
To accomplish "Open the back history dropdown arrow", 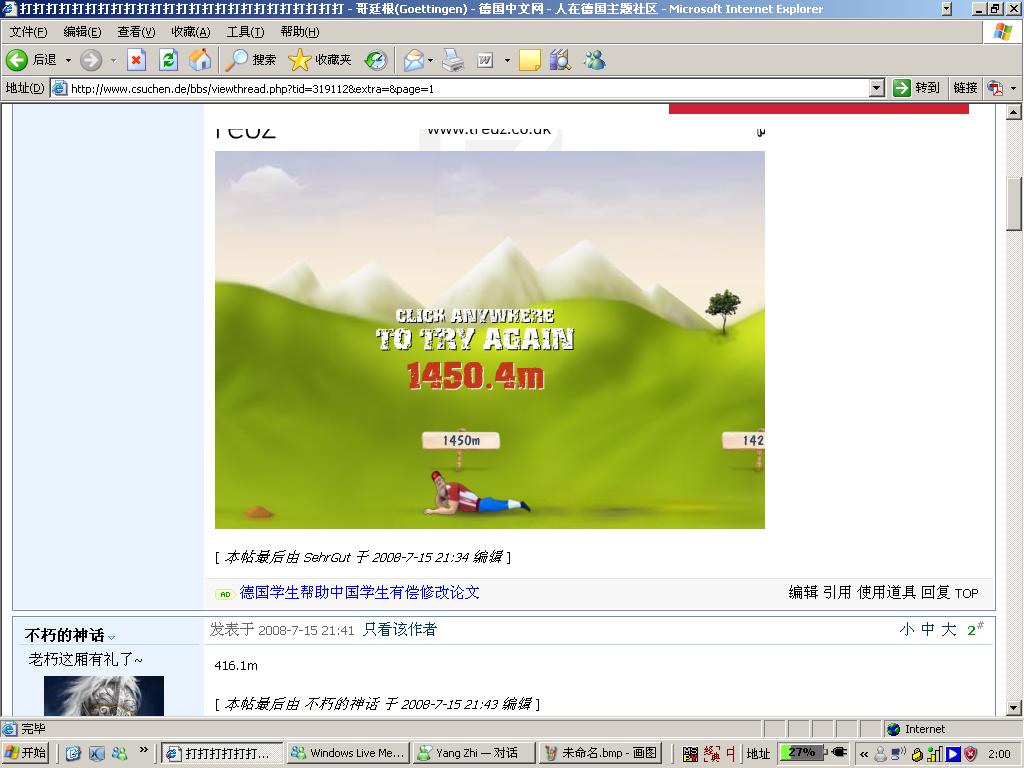I will click(x=68, y=60).
